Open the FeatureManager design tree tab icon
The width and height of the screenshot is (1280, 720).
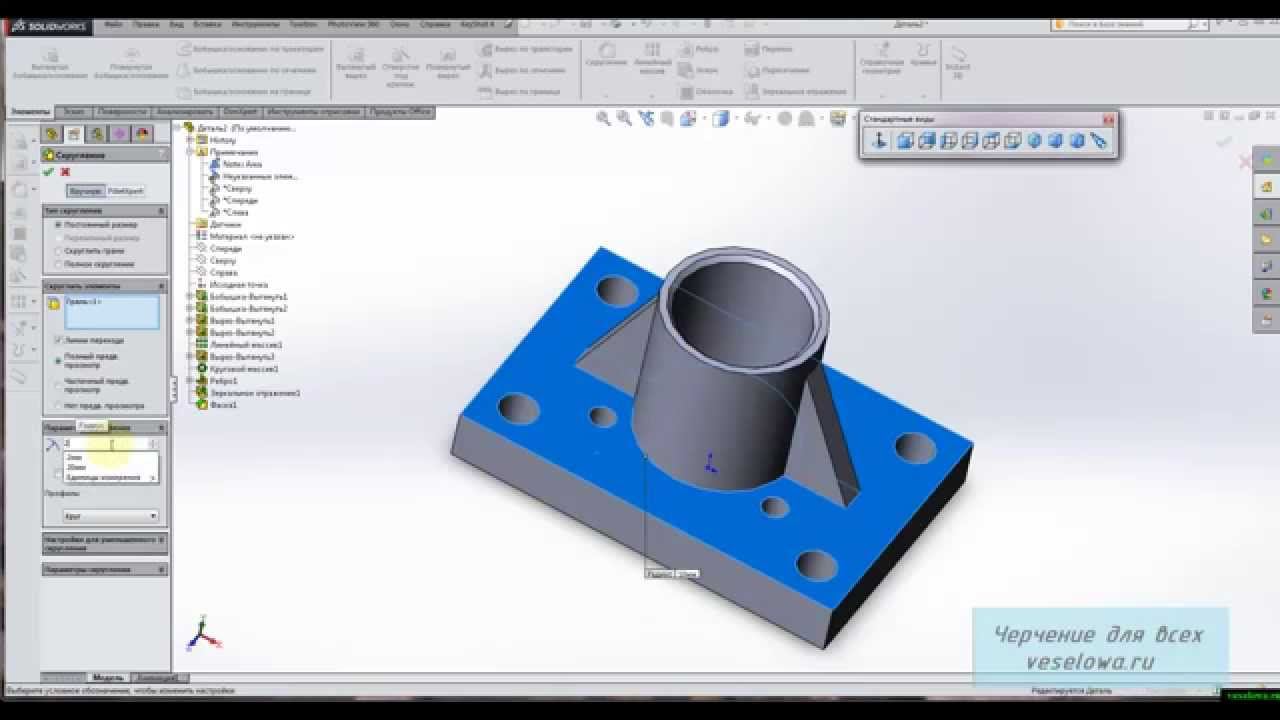[52, 134]
